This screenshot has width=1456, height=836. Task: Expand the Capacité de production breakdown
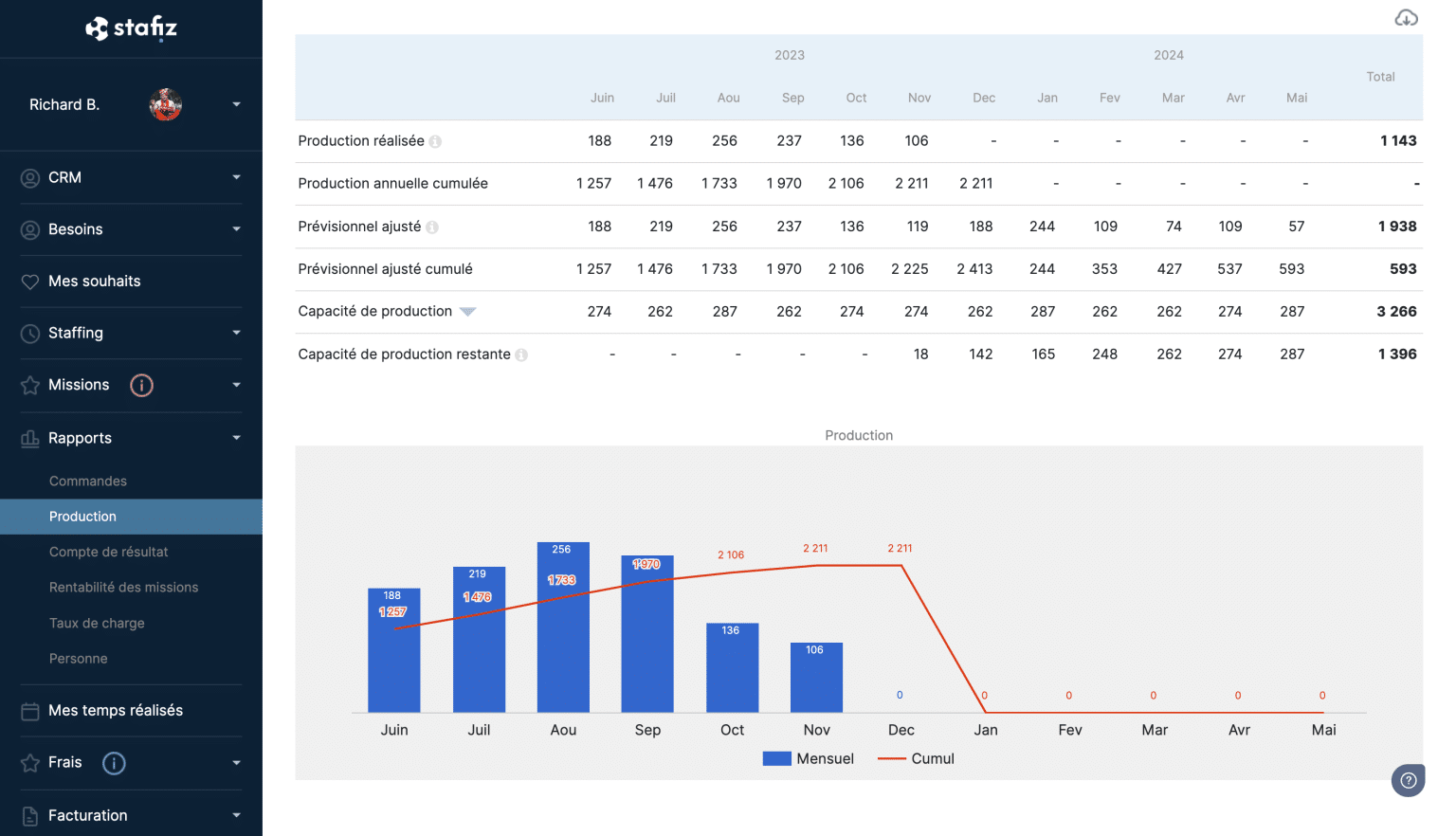pyautogui.click(x=467, y=311)
